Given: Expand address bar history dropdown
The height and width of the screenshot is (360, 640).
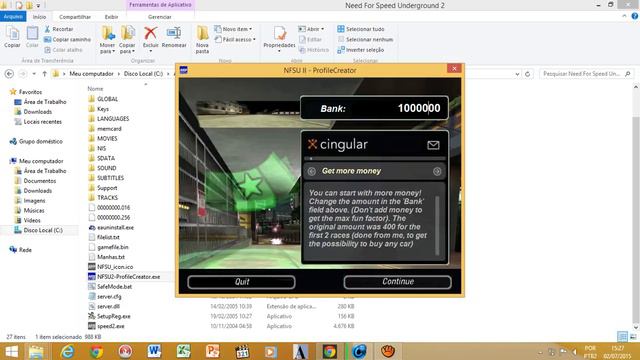Looking at the screenshot, I should tap(517, 74).
